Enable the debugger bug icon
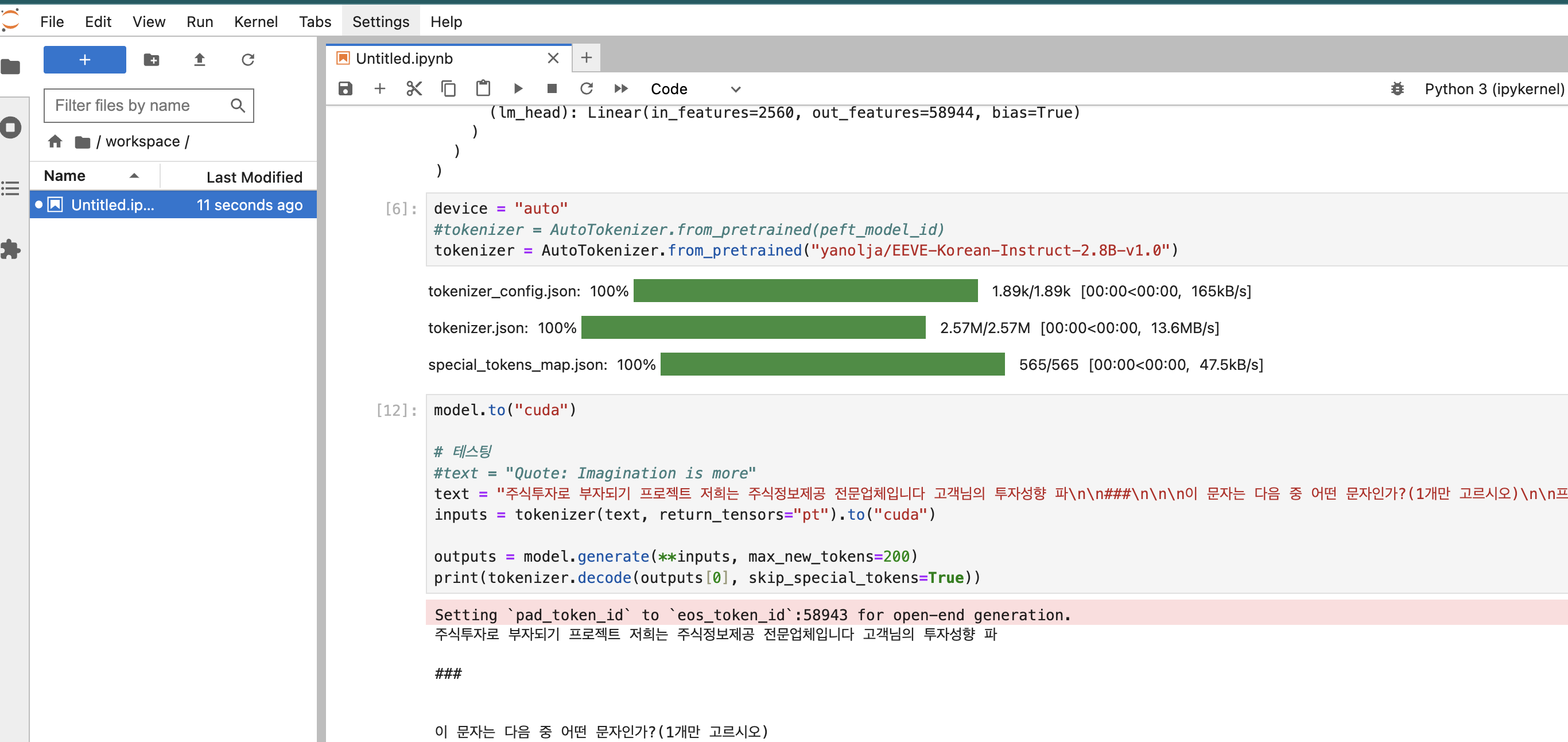1568x742 pixels. tap(1397, 89)
